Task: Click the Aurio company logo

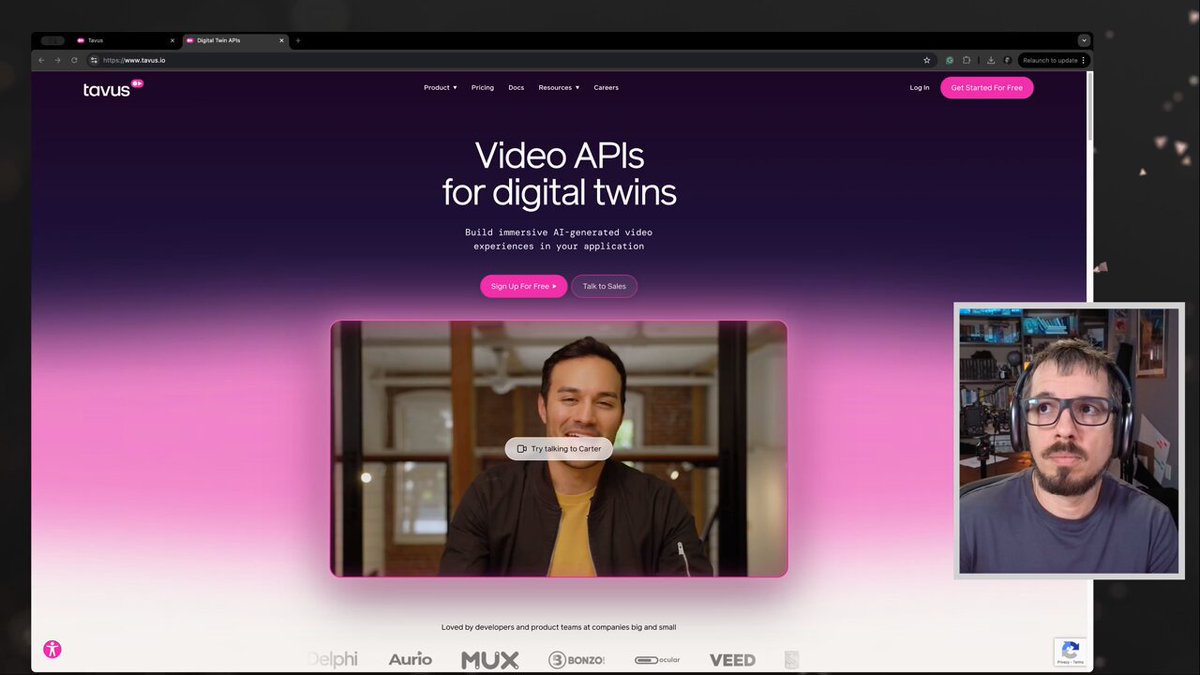Action: pos(410,659)
